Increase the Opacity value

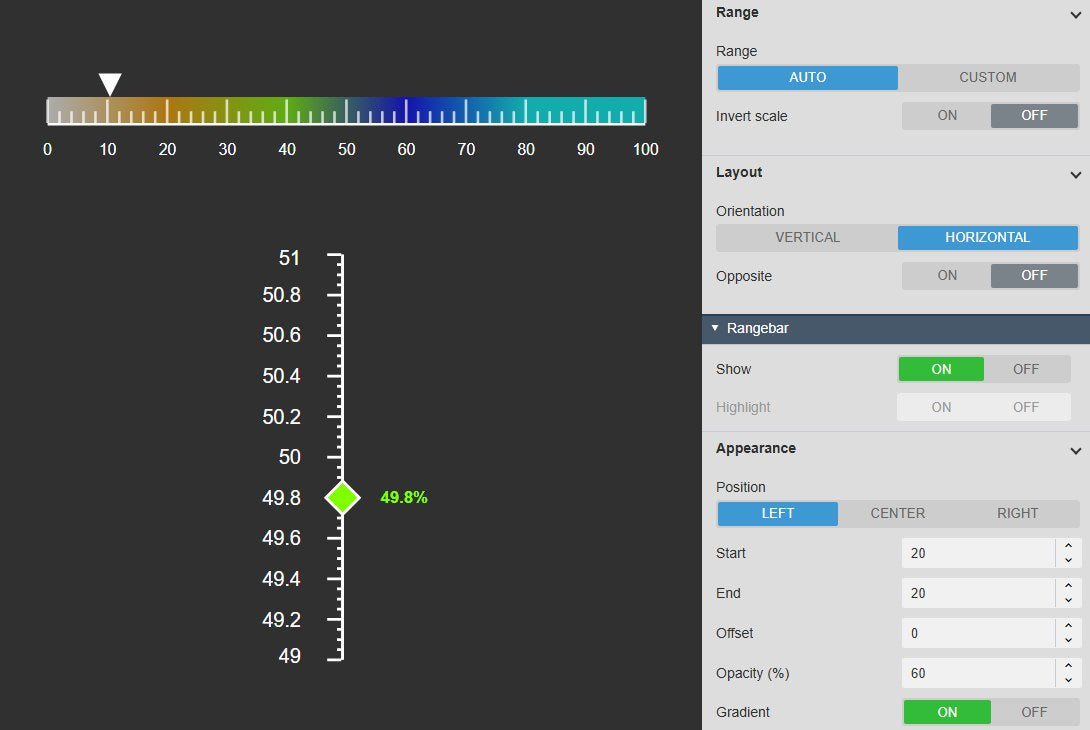pos(1068,665)
